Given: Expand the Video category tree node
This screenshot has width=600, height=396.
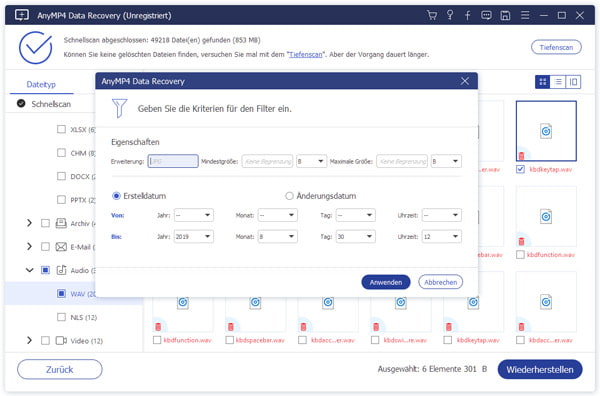Looking at the screenshot, I should (29, 340).
